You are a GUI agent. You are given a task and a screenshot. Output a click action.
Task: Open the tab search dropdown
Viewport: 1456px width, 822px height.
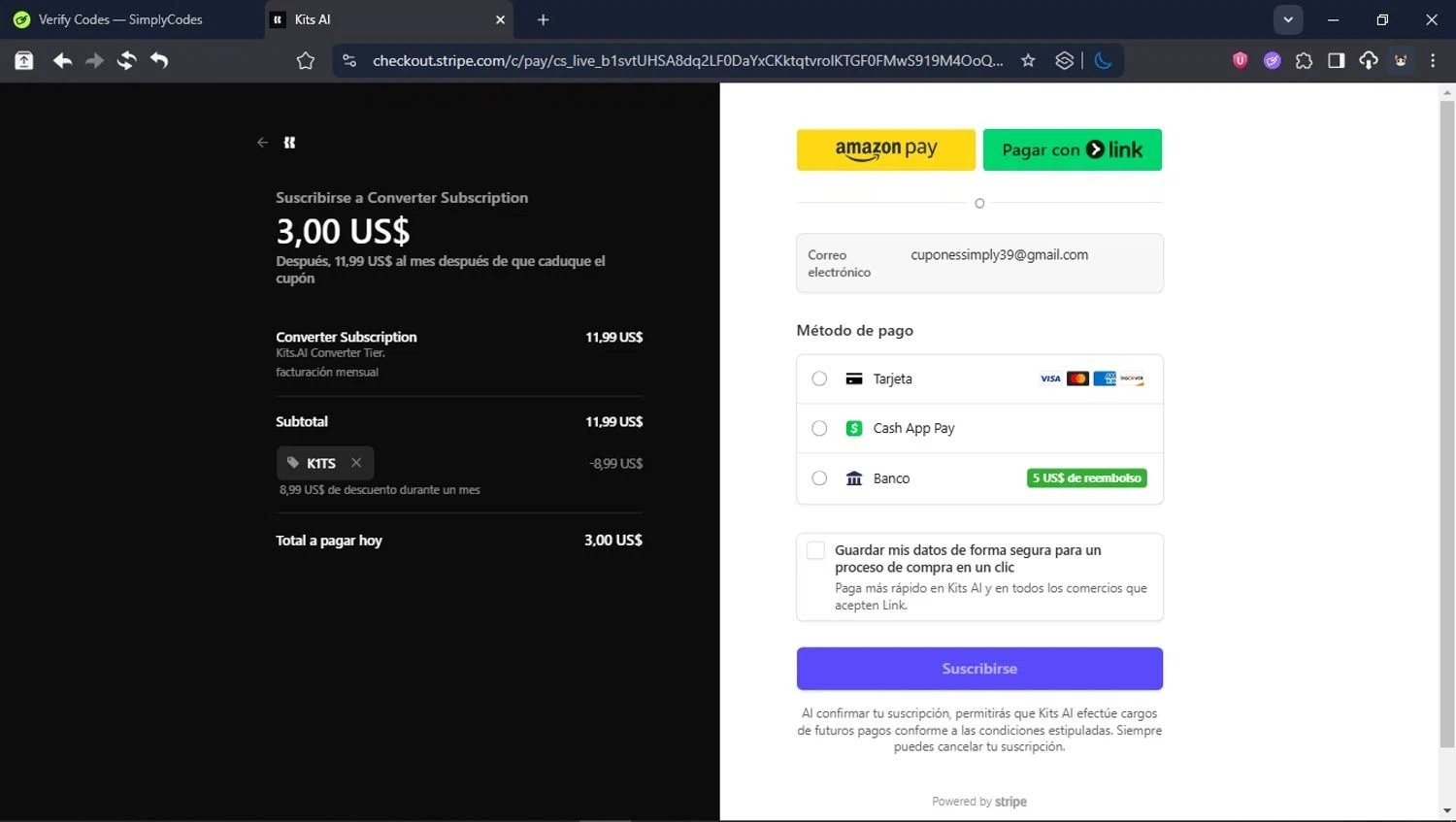(x=1288, y=19)
